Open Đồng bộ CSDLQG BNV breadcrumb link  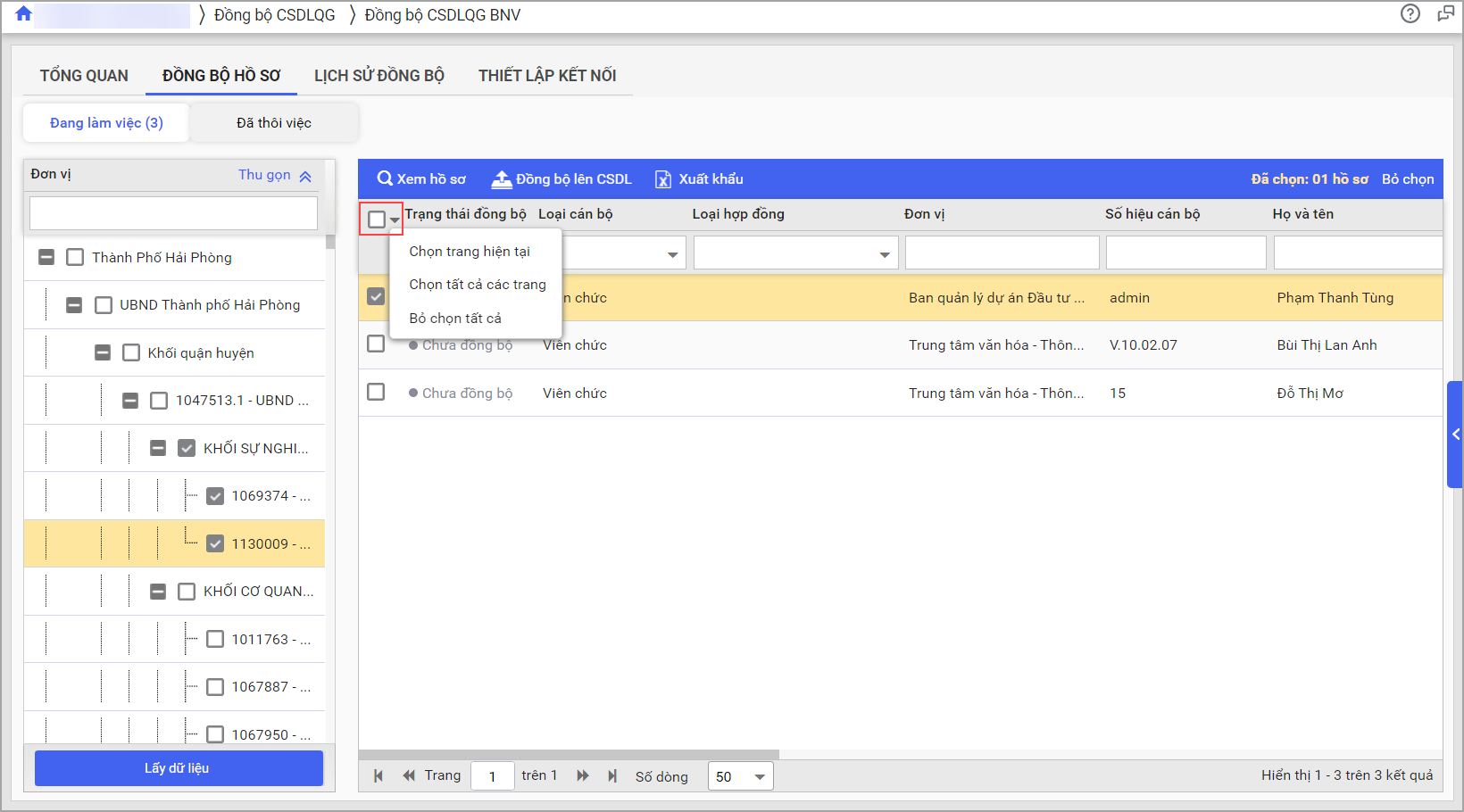(443, 15)
